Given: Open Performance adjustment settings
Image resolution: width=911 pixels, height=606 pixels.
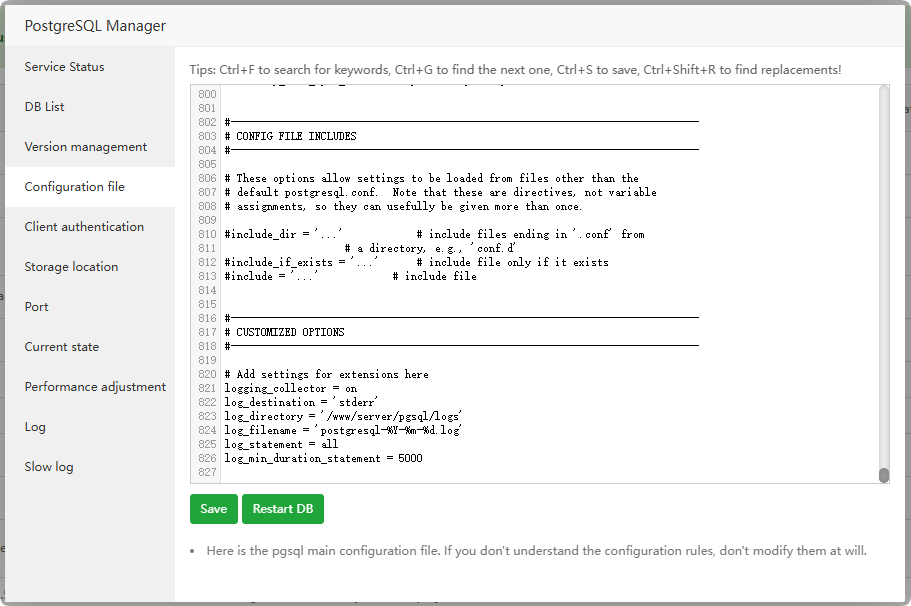Looking at the screenshot, I should 96,387.
